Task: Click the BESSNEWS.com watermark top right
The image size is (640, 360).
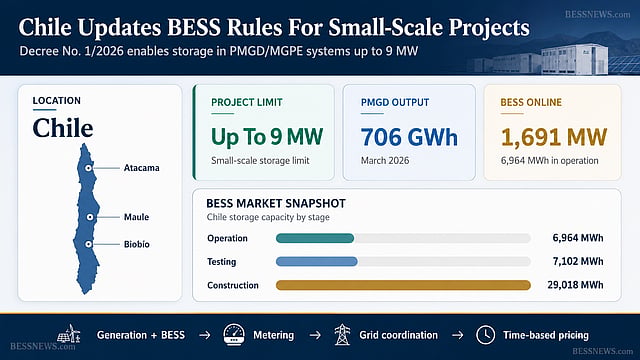Action: (598, 14)
